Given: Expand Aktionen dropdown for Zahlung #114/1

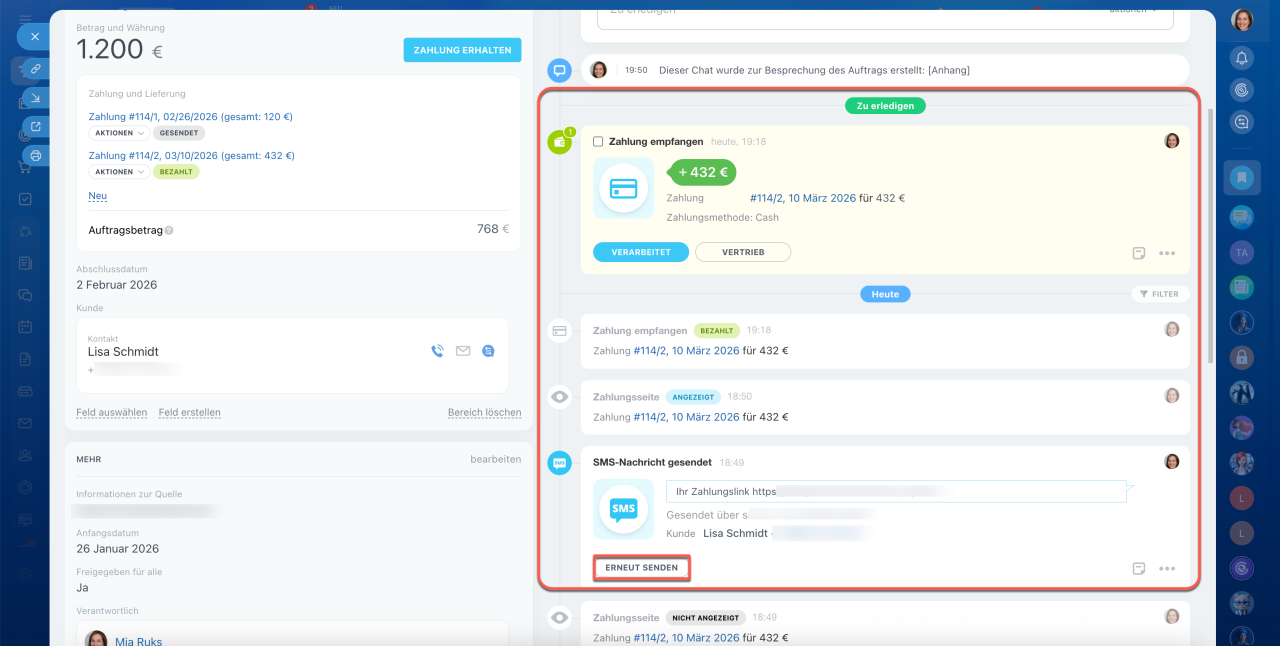Looking at the screenshot, I should pyautogui.click(x=118, y=133).
